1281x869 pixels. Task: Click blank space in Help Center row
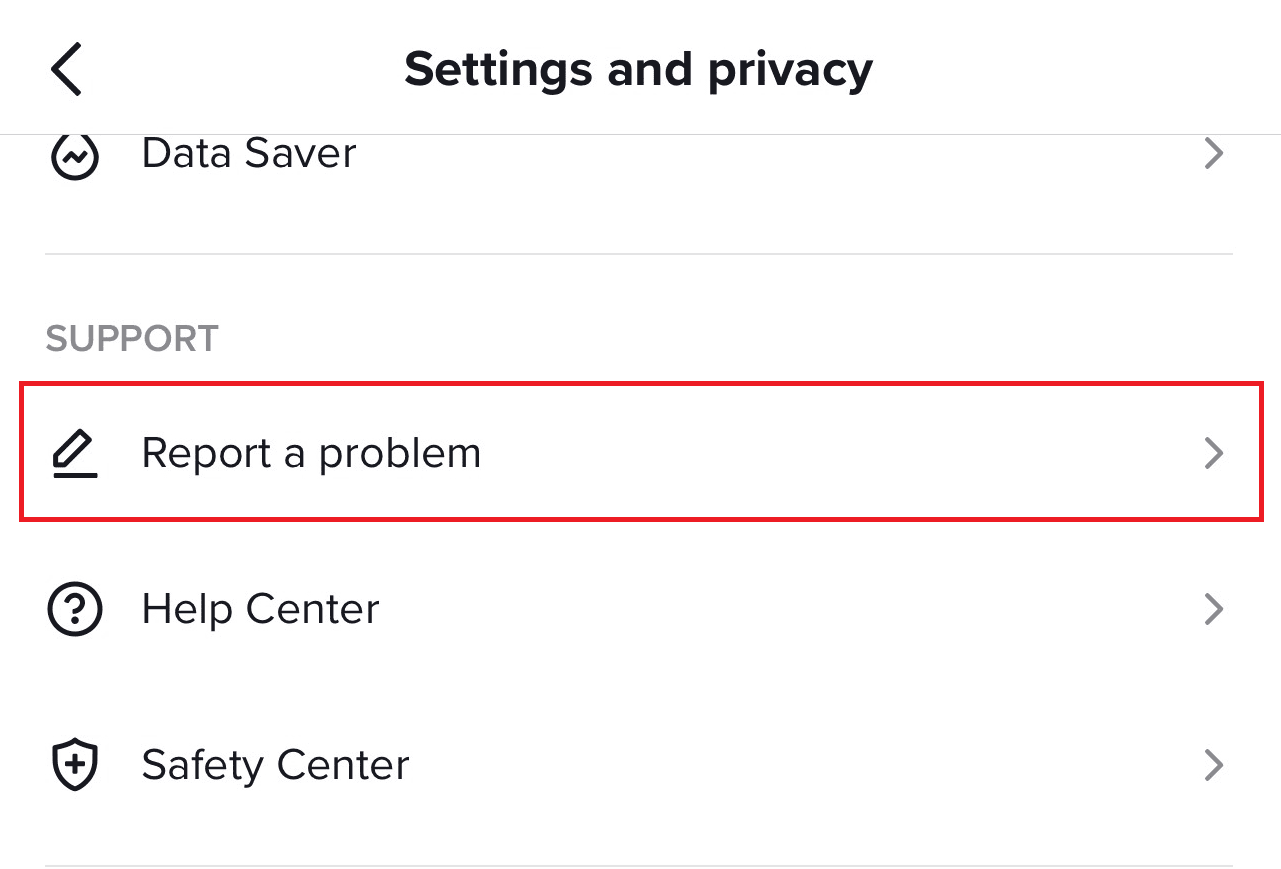pos(800,609)
